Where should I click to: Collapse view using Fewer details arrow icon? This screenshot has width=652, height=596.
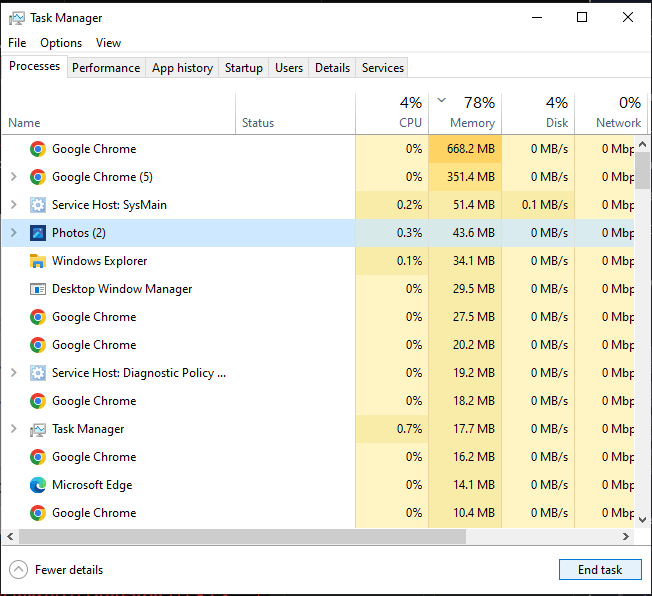point(19,570)
